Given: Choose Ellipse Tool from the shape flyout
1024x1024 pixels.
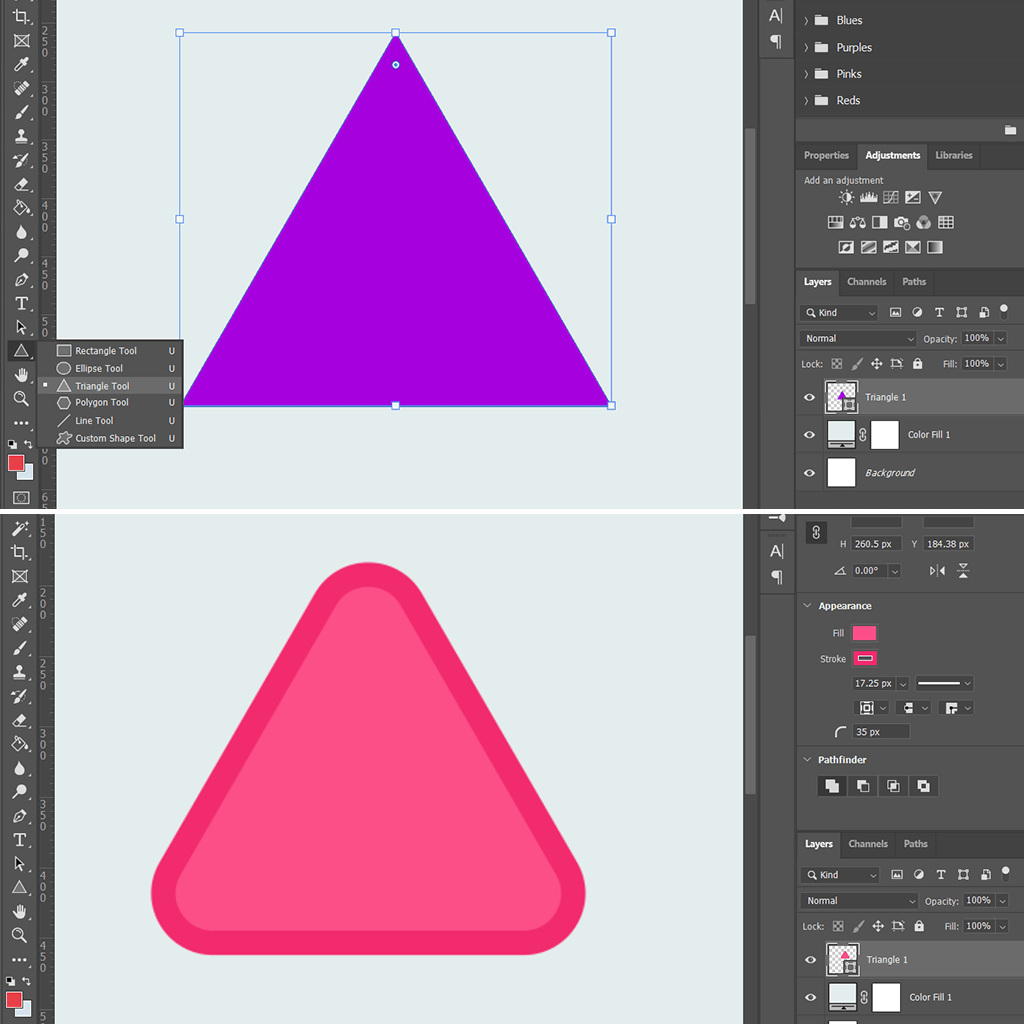Looking at the screenshot, I should (x=110, y=368).
